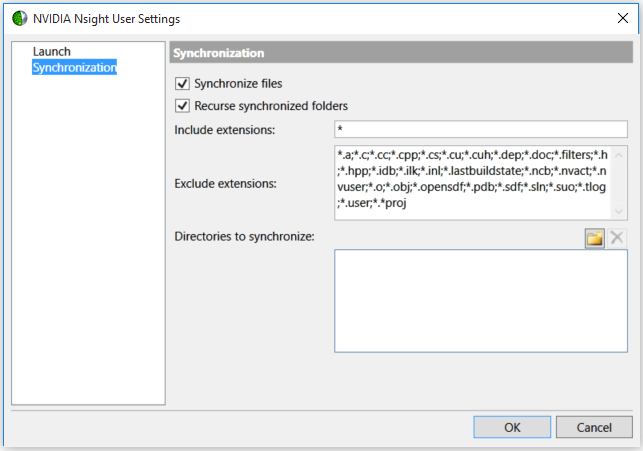
Task: Toggle the Recurse synchronized folders checkbox
Action: coord(182,106)
